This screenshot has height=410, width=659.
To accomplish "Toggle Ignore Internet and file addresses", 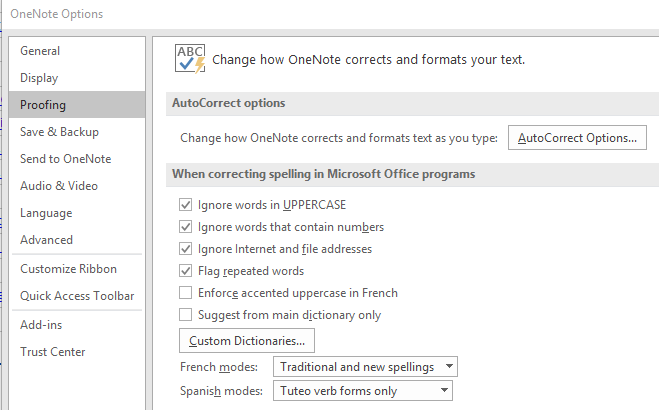I will (x=185, y=249).
